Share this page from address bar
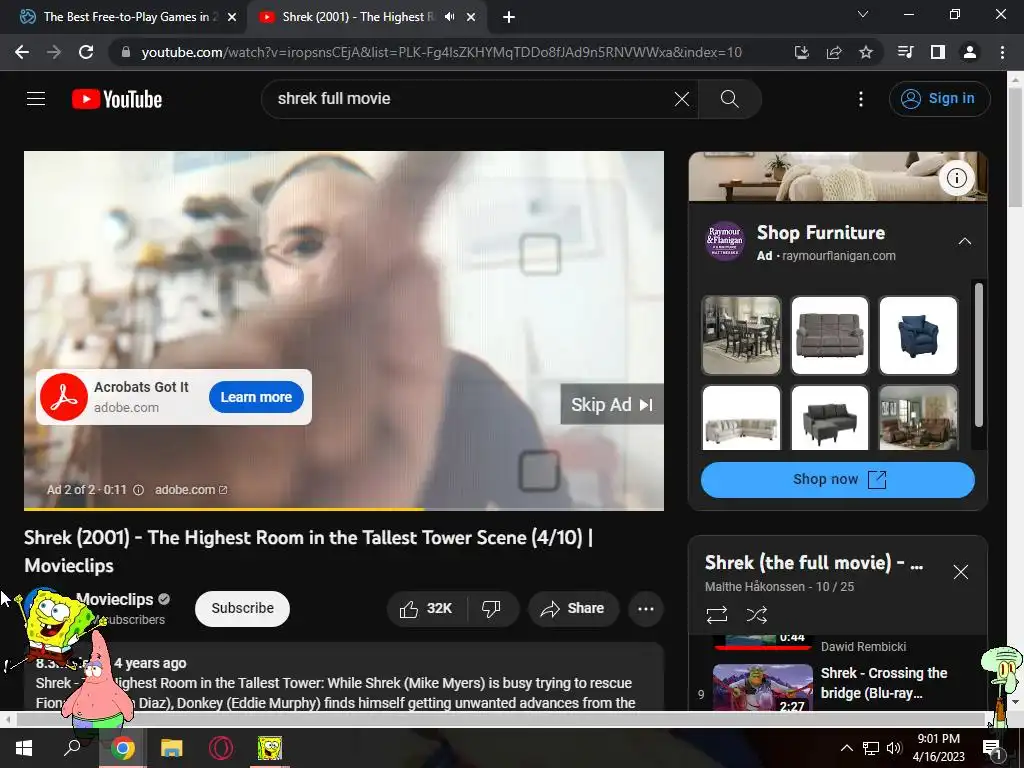This screenshot has height=768, width=1024. (x=834, y=52)
